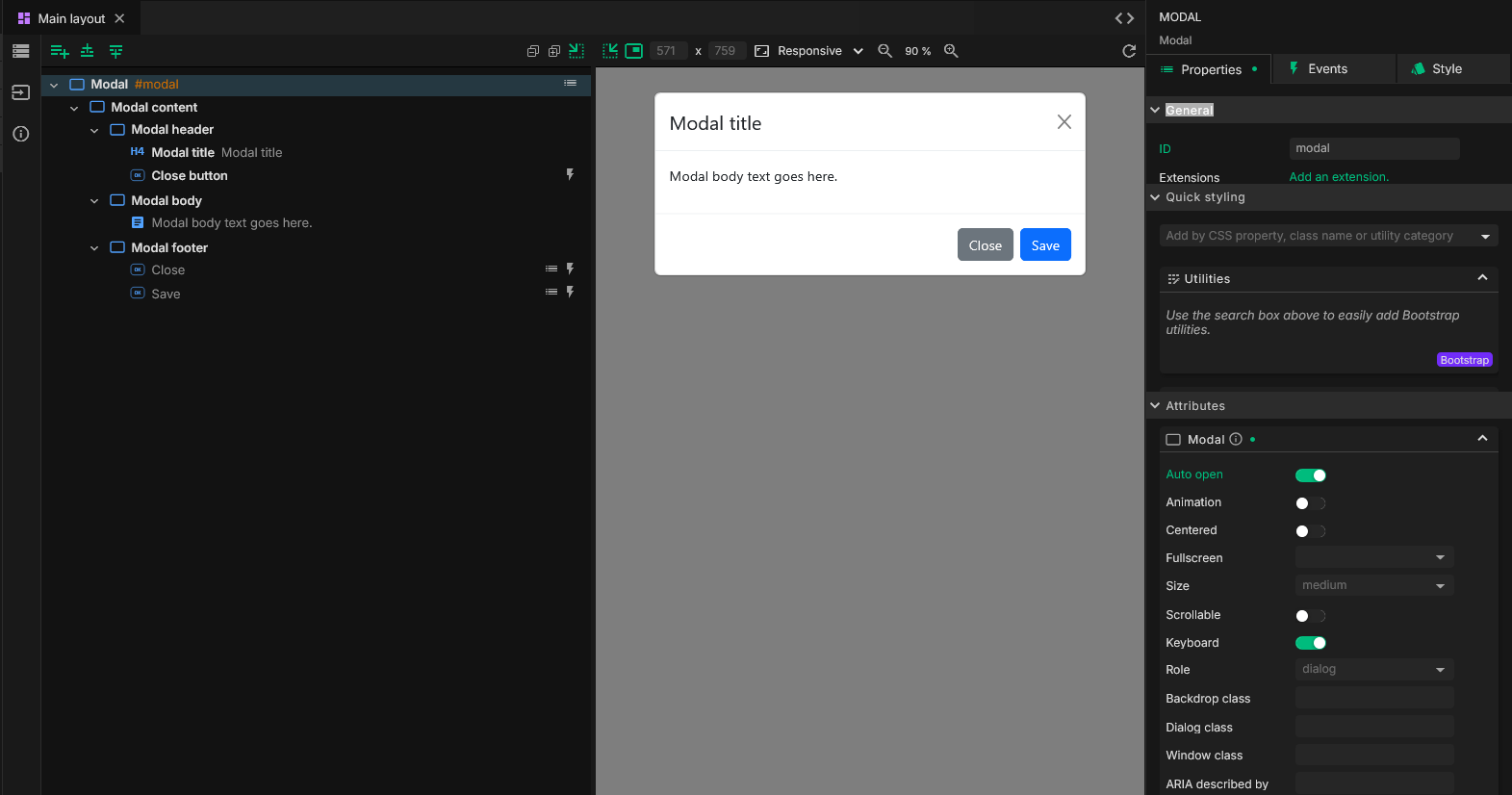Click the gray Close button in modal footer
The height and width of the screenshot is (795, 1512).
pyautogui.click(x=985, y=244)
